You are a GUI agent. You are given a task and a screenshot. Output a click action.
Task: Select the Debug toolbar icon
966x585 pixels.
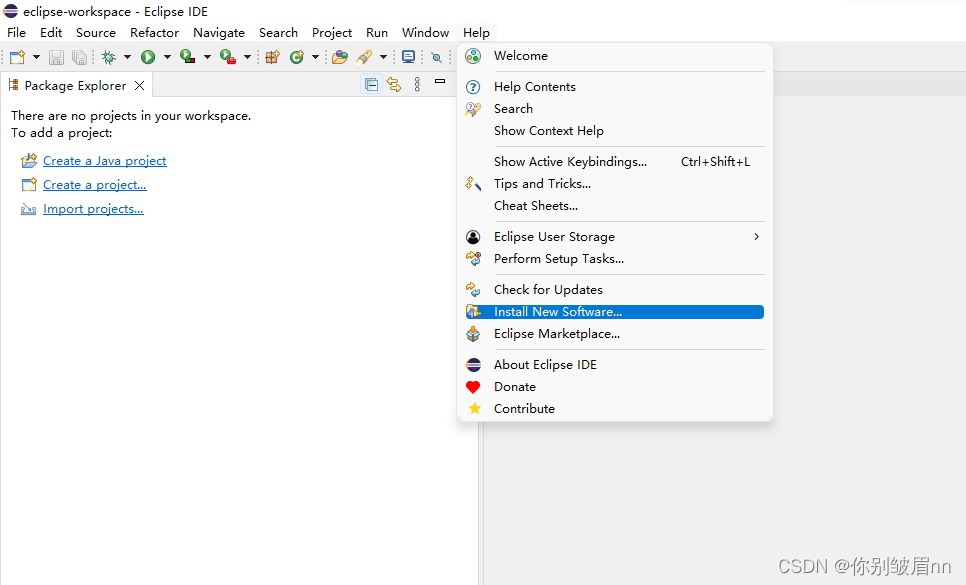point(109,57)
